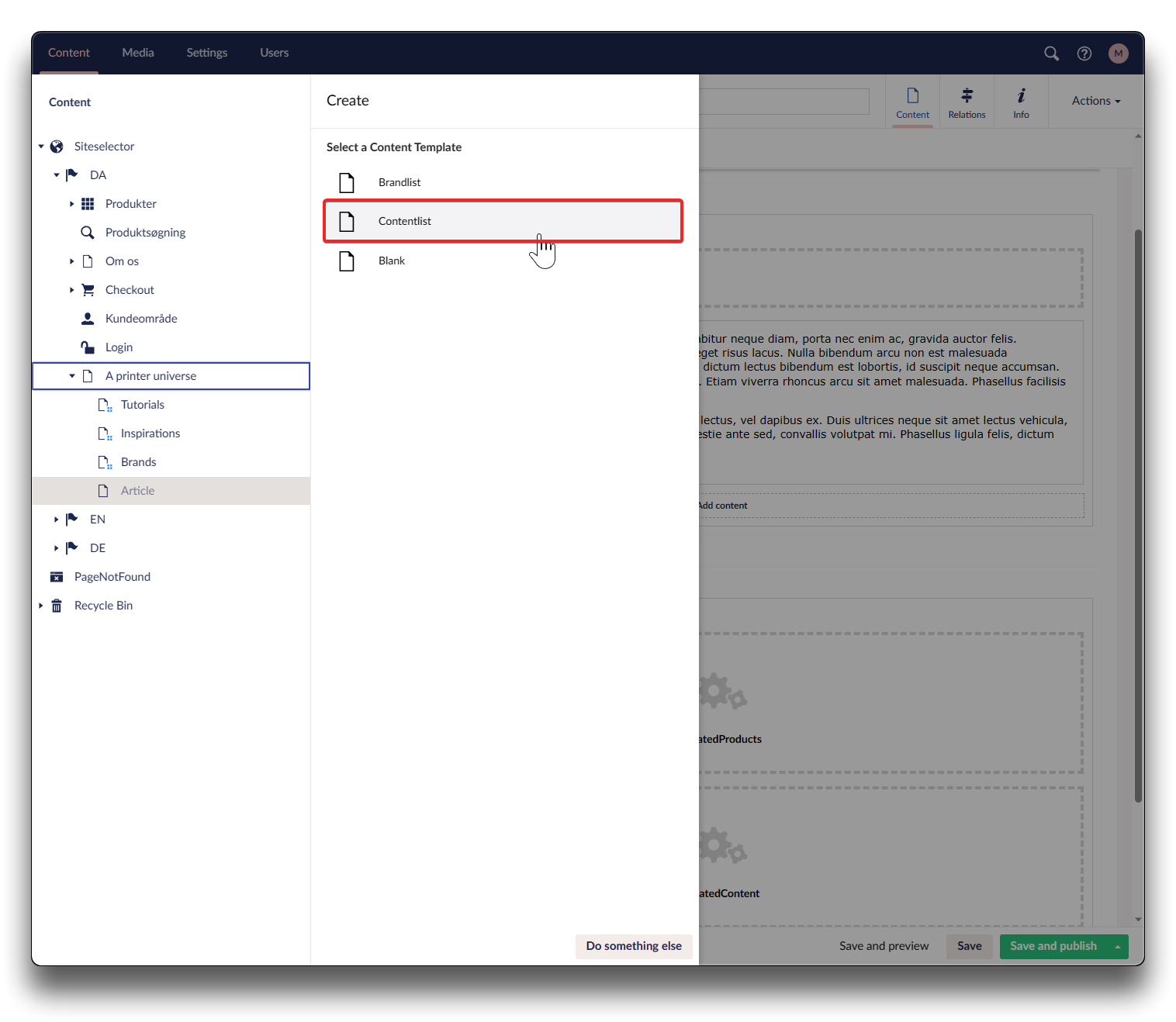1176x1022 pixels.
Task: Click the Kundeområde person icon
Action: pyautogui.click(x=88, y=319)
